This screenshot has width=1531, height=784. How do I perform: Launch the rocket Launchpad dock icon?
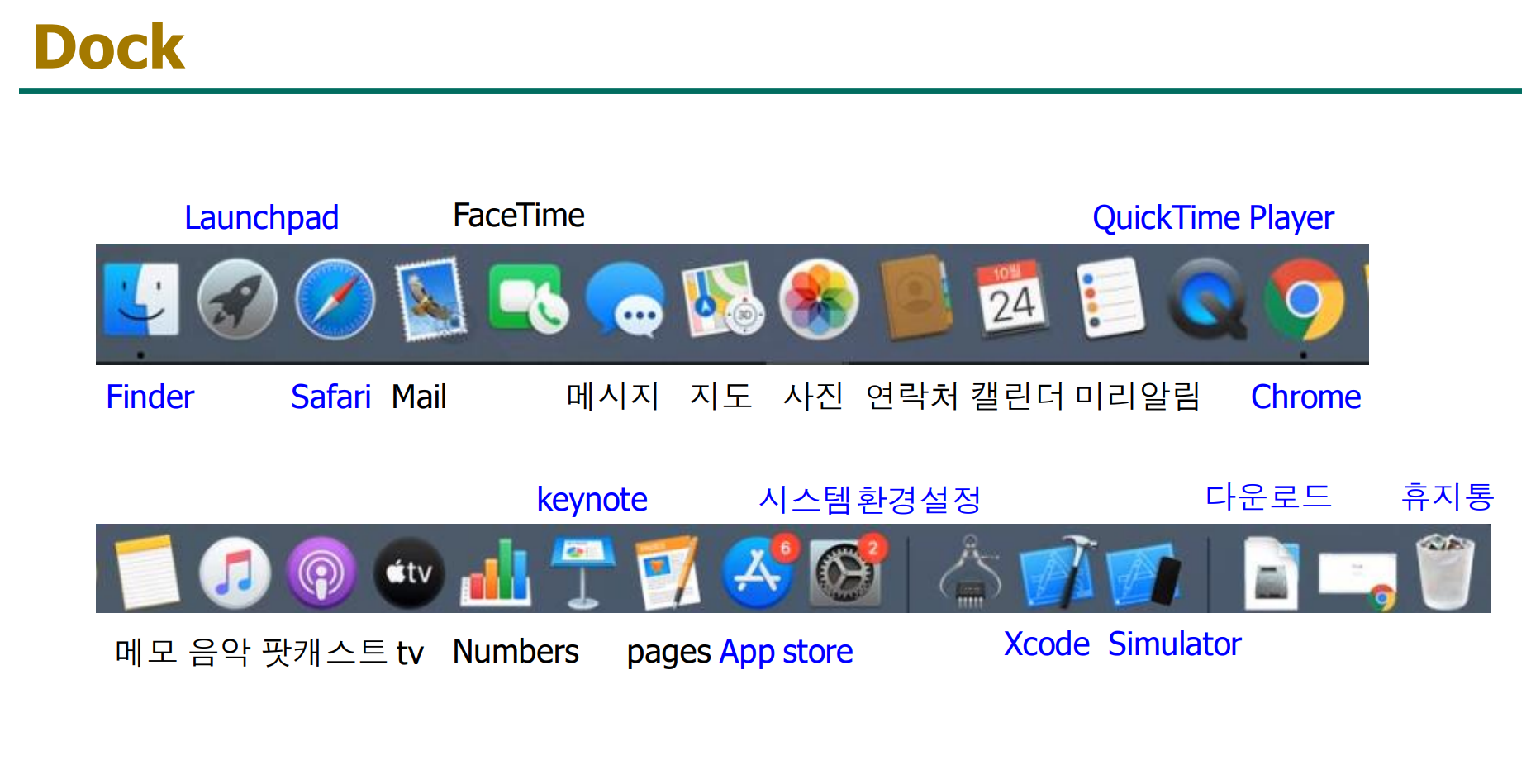point(237,299)
